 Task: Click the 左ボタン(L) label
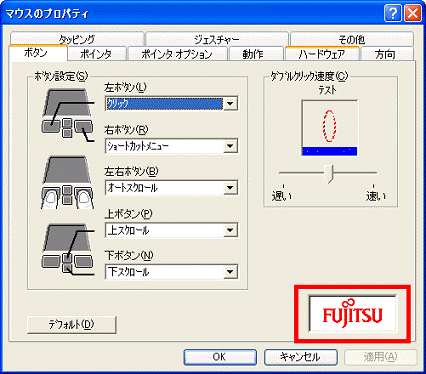coord(125,87)
